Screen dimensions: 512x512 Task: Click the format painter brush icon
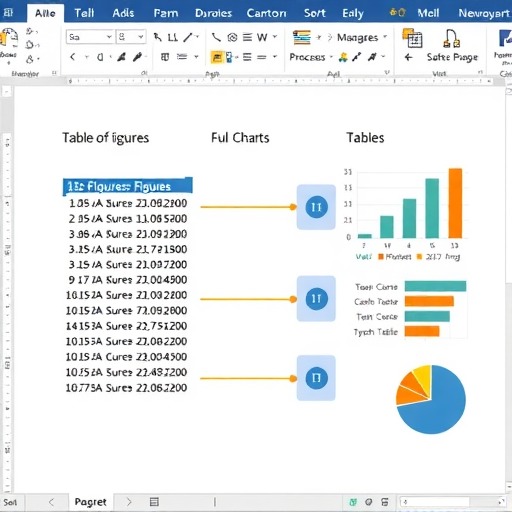(x=122, y=57)
